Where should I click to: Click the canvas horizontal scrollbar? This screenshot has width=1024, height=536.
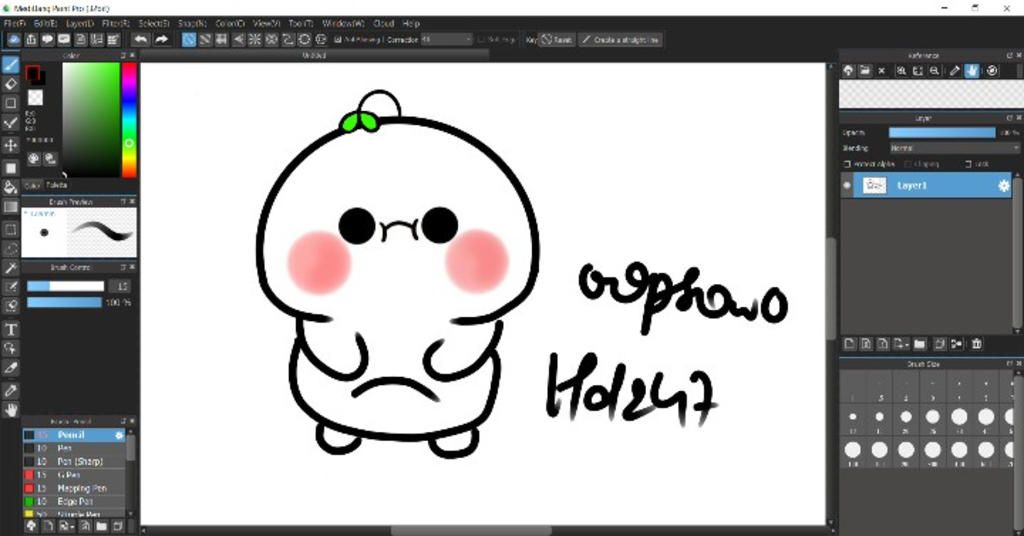click(470, 531)
